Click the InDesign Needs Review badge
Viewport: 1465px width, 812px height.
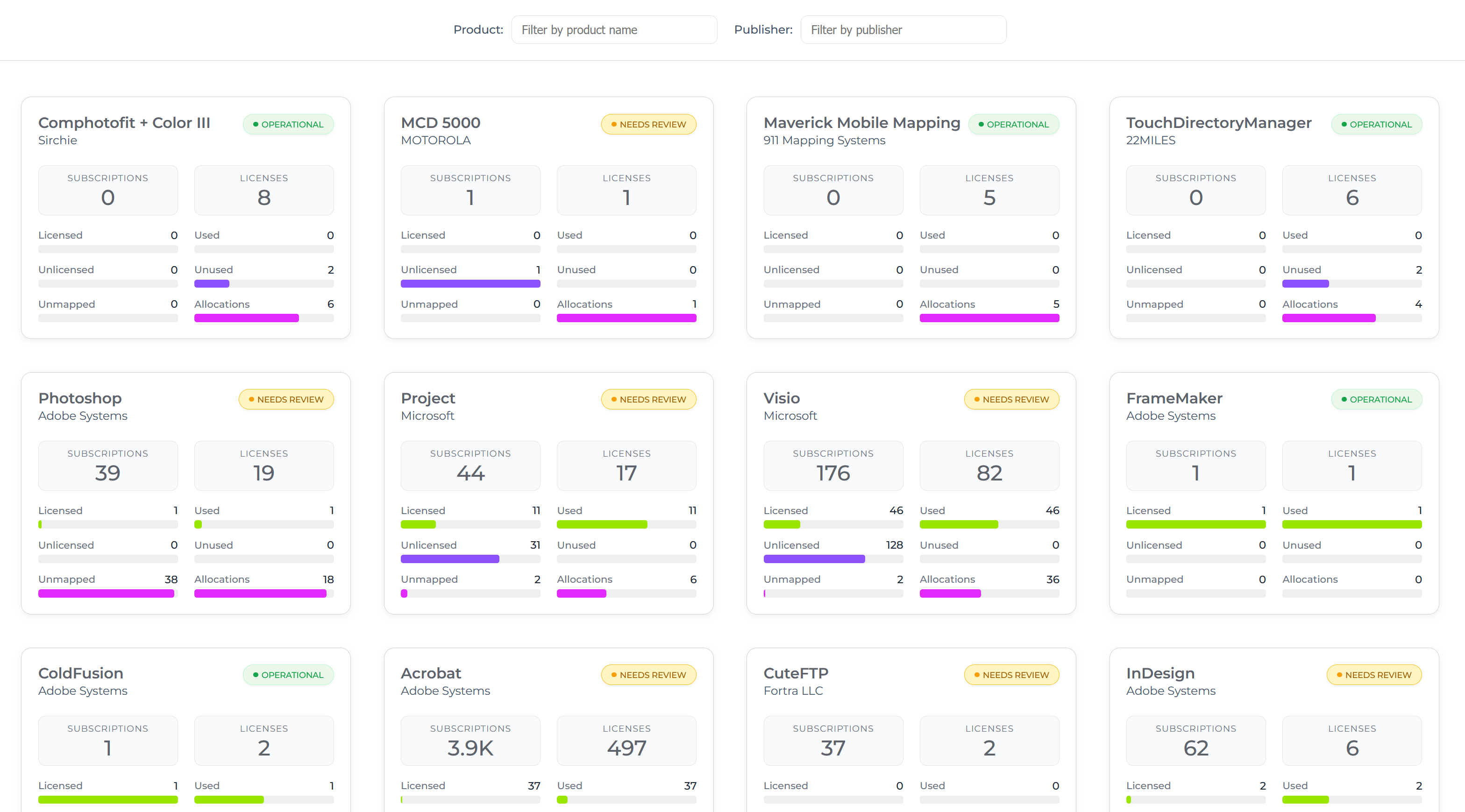[1373, 675]
